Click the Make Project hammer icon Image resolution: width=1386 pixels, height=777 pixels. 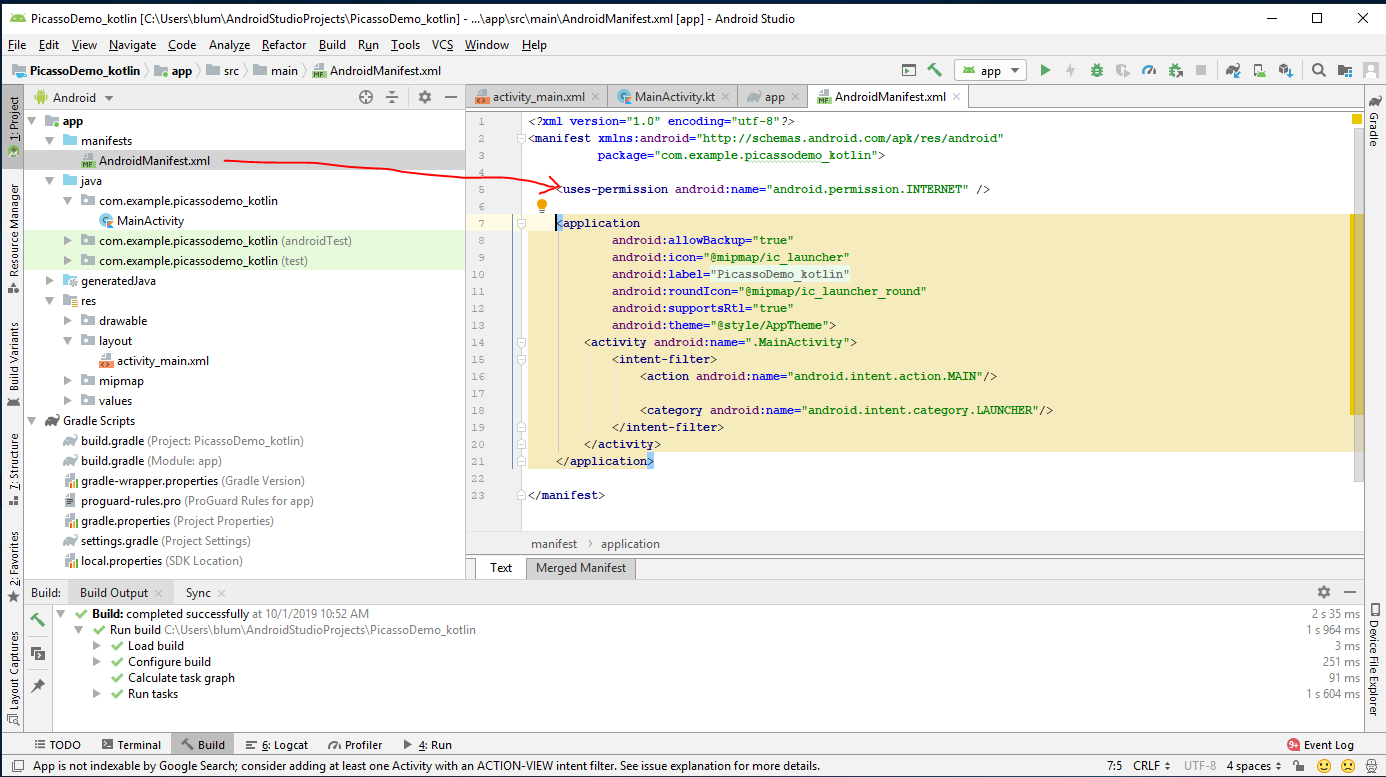pyautogui.click(x=935, y=70)
